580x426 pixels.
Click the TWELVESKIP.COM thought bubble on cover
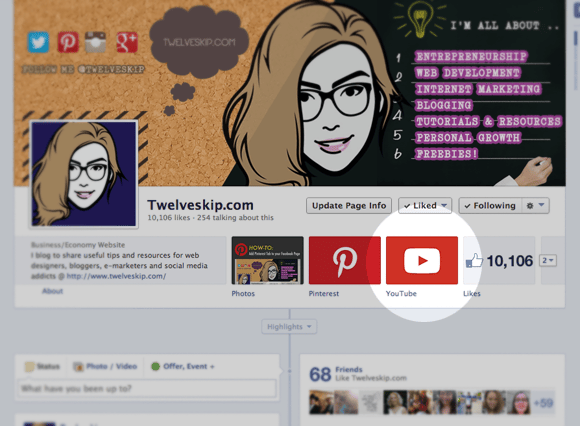tap(199, 43)
